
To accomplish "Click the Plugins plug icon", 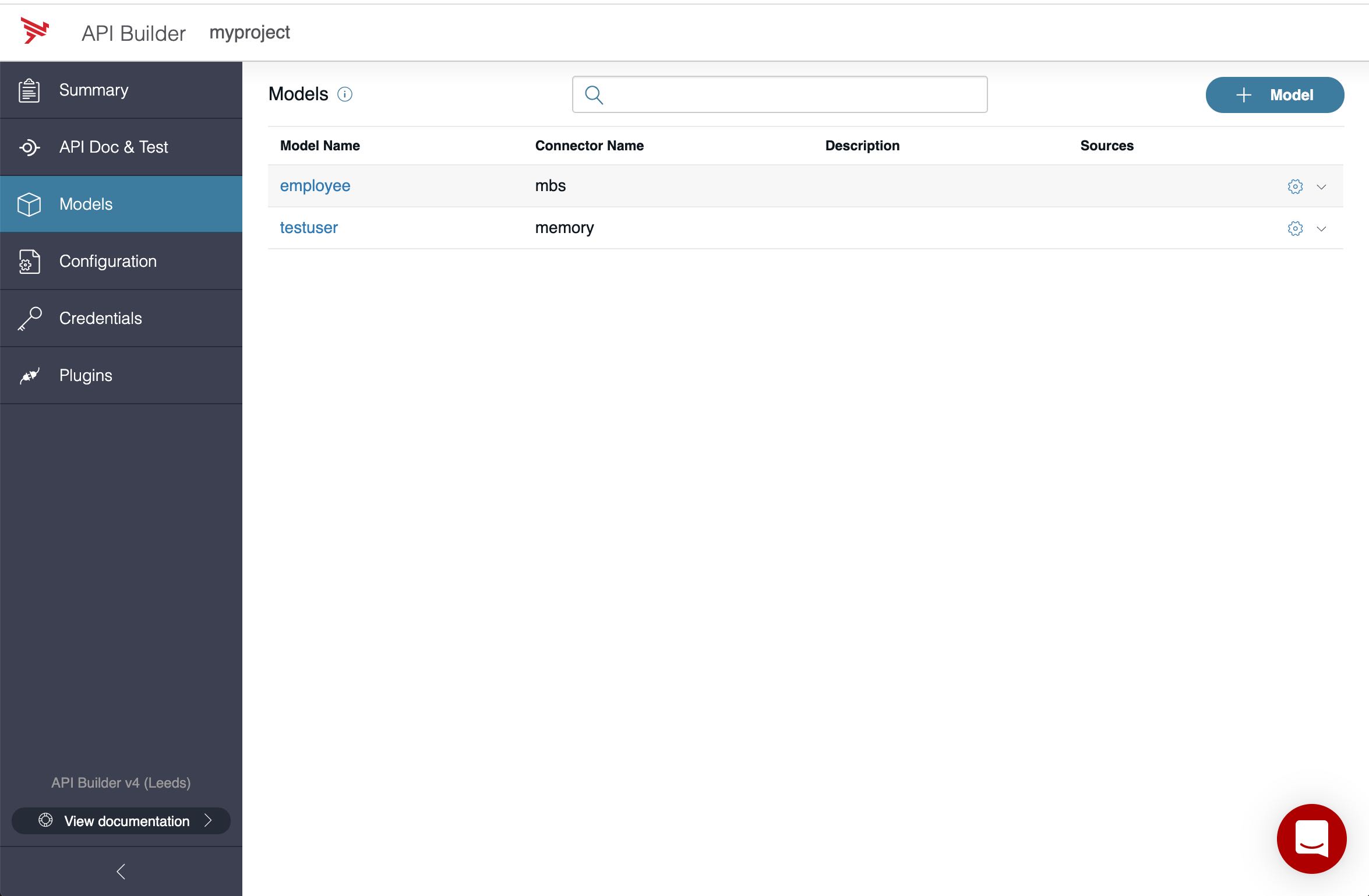I will coord(29,376).
